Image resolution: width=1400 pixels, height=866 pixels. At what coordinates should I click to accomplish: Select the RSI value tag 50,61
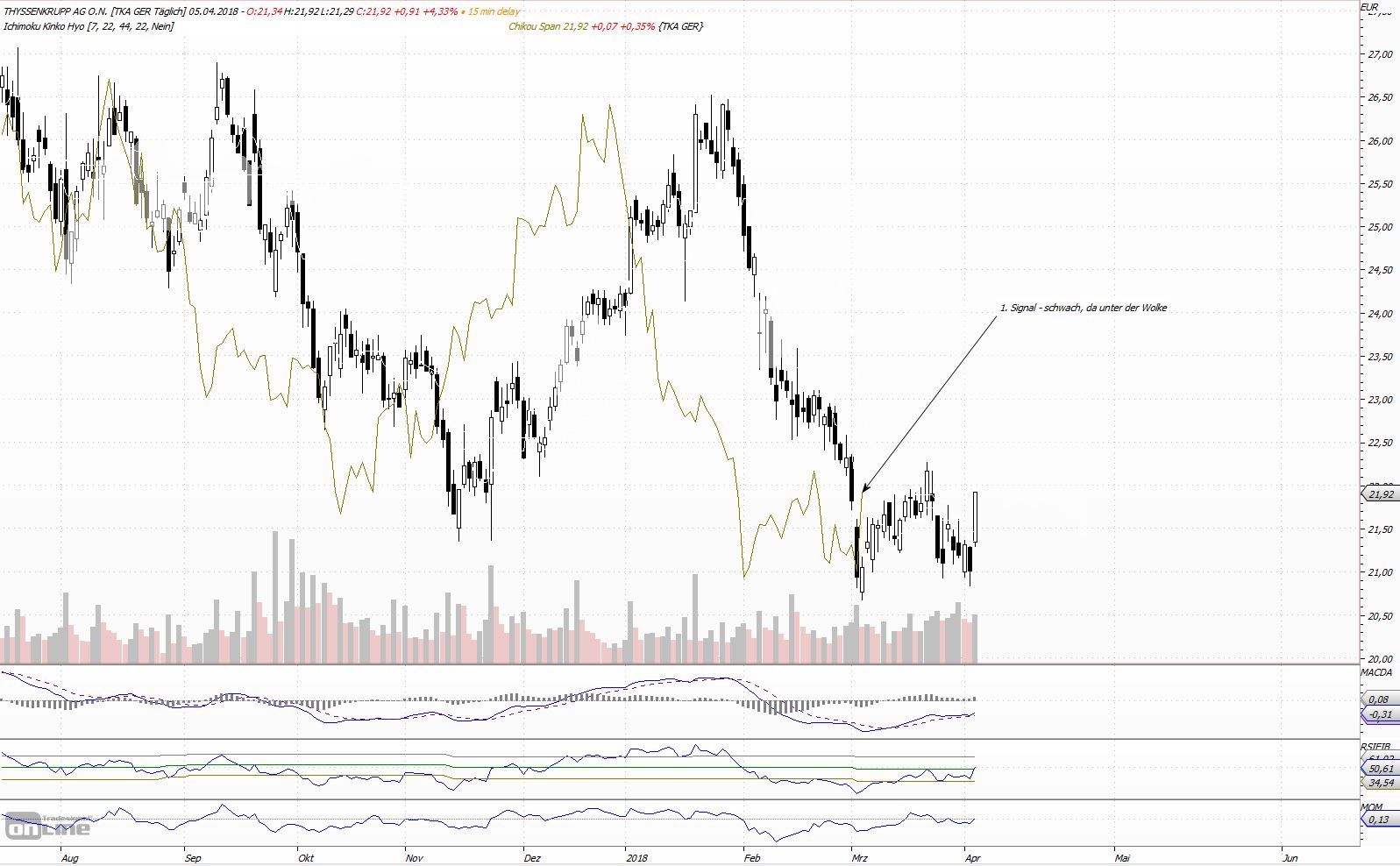(x=1379, y=769)
